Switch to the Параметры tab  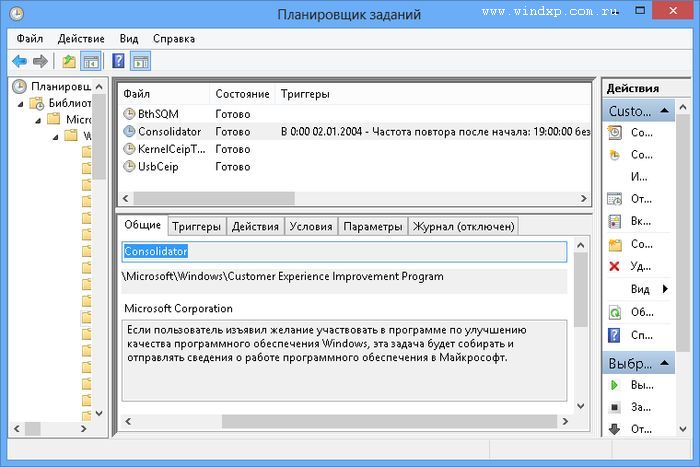click(x=373, y=227)
